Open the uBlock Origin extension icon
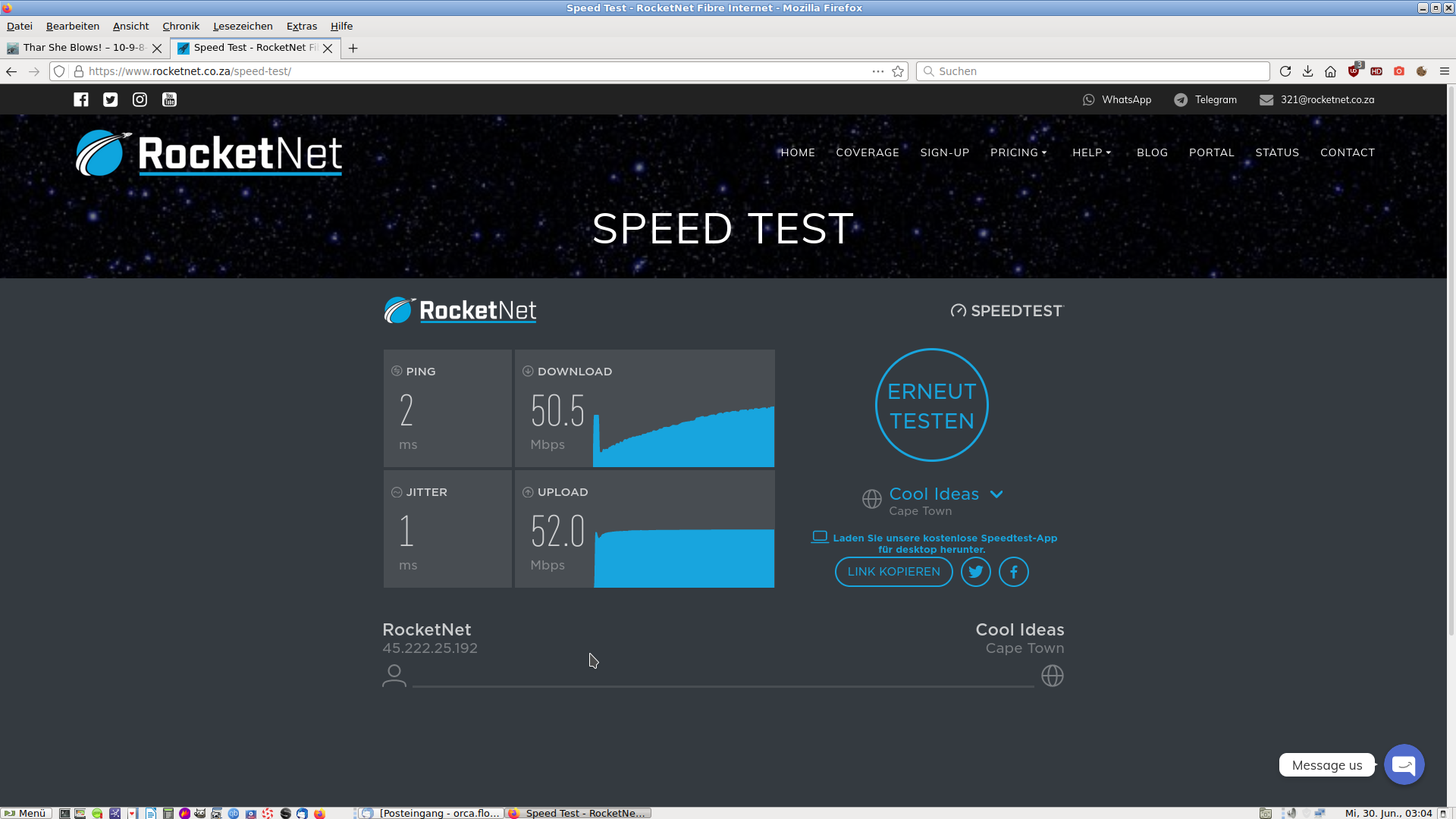 [1354, 71]
